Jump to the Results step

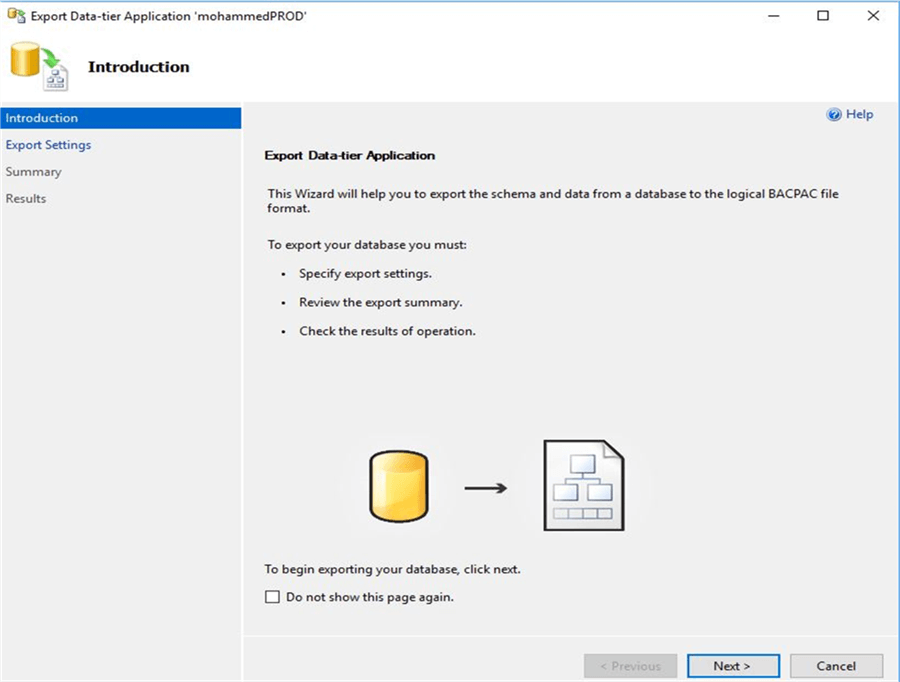26,199
